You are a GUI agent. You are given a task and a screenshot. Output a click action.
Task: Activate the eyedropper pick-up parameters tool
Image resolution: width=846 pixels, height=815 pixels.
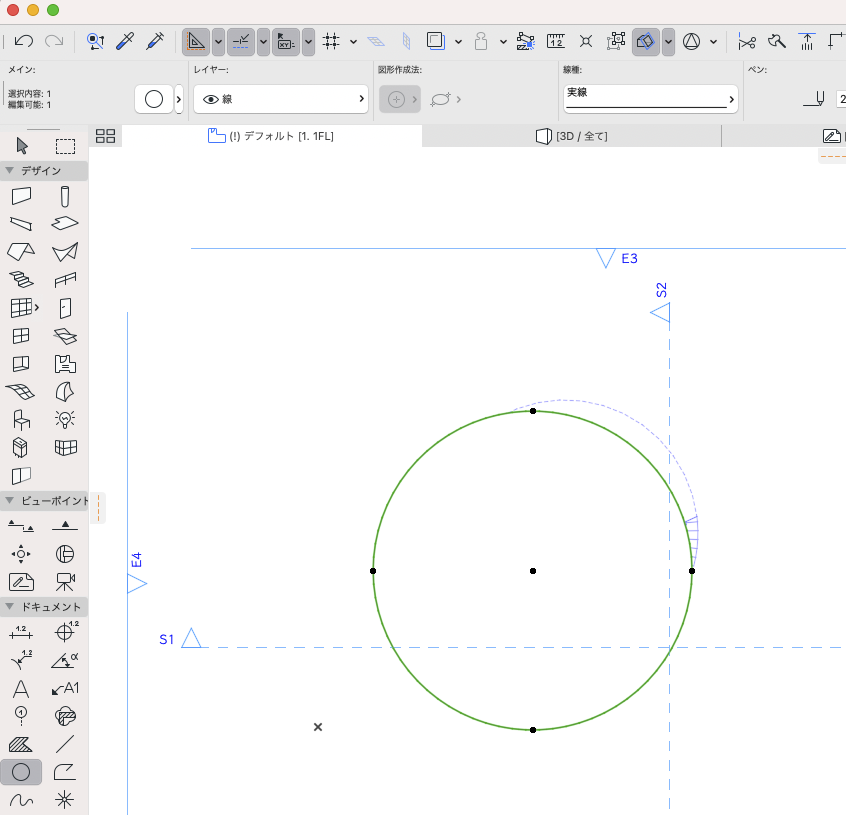coord(125,41)
